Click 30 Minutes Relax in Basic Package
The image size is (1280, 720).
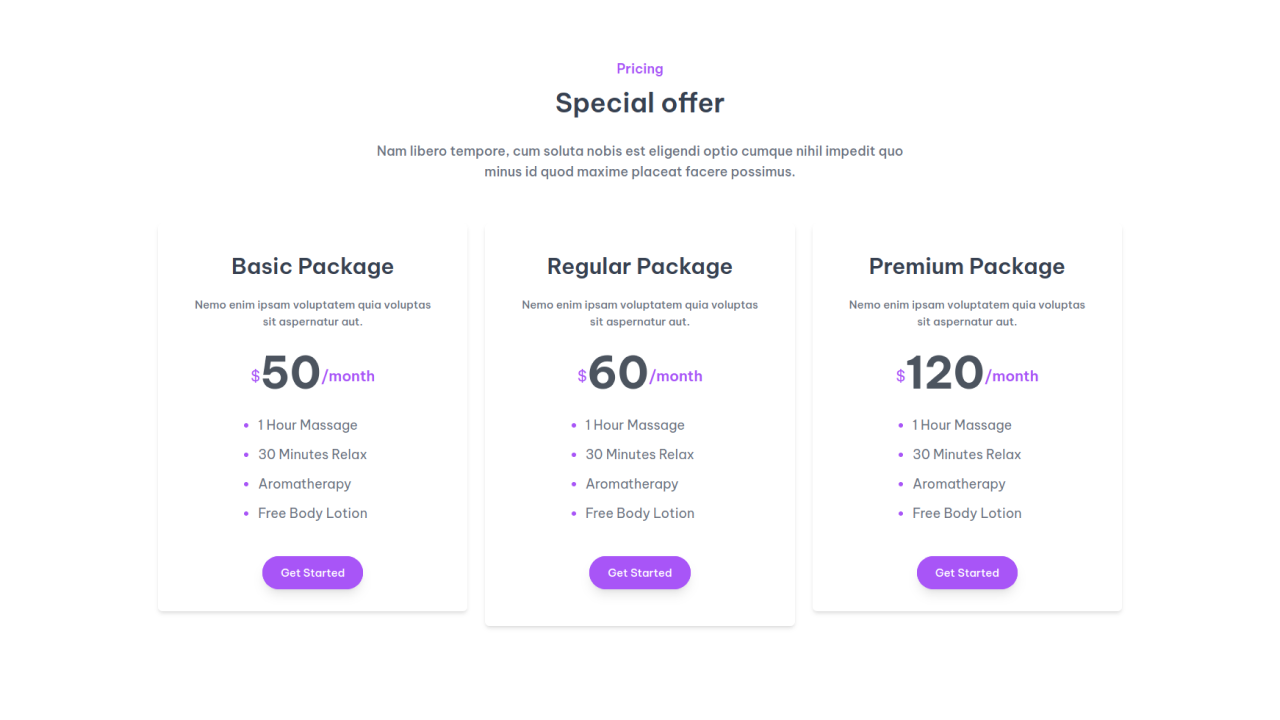[313, 454]
